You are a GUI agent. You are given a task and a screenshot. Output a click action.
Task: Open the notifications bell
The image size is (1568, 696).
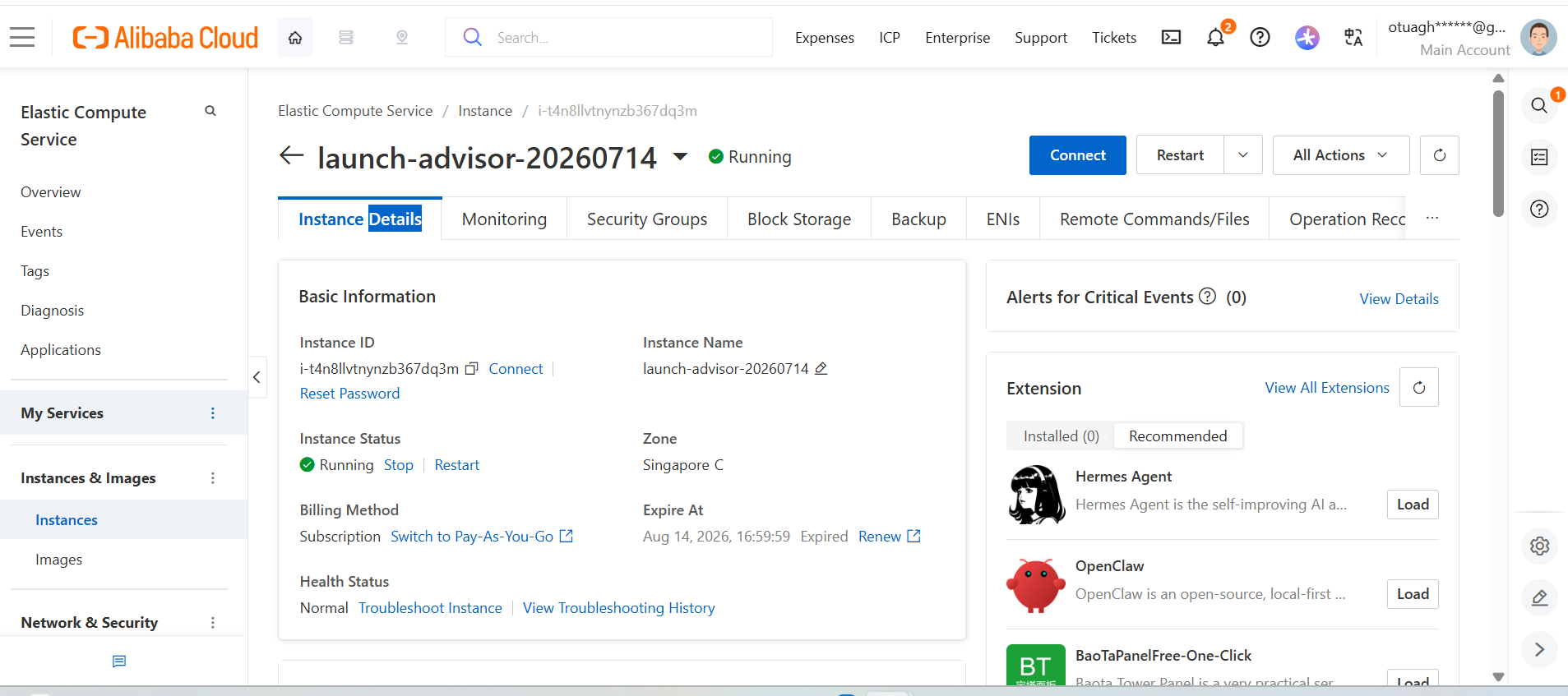coord(1215,37)
